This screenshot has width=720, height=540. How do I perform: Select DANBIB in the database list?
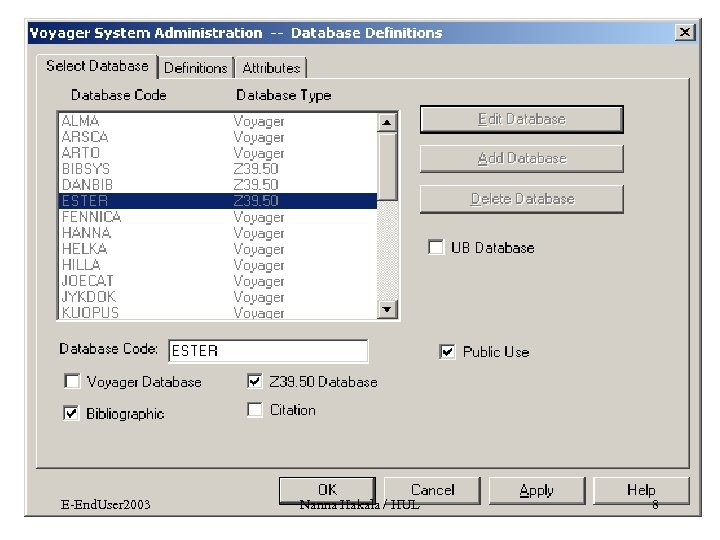point(218,185)
